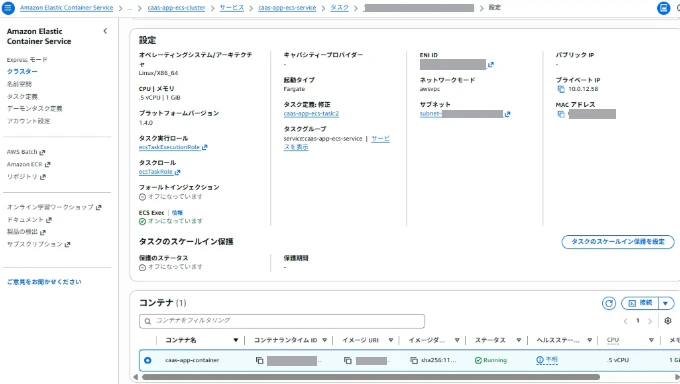Open デーモンタスク定義 in sidebar
This screenshot has height=384, width=680.
click(34, 108)
